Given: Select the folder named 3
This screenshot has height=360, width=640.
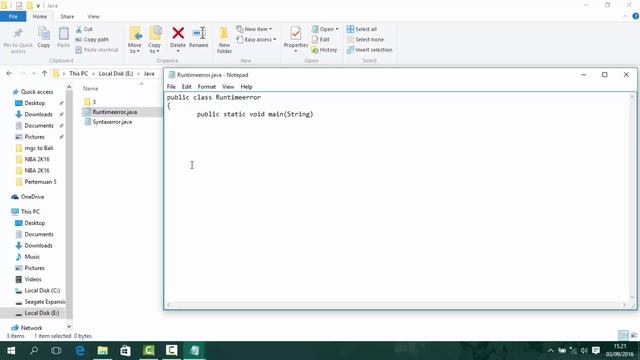Looking at the screenshot, I should 90,102.
